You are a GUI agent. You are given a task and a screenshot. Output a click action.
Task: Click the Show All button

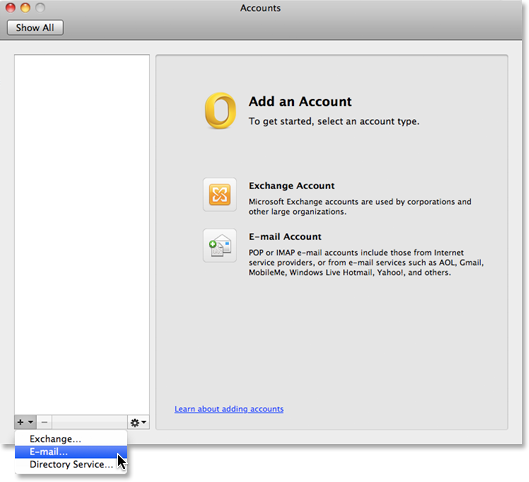[x=35, y=27]
